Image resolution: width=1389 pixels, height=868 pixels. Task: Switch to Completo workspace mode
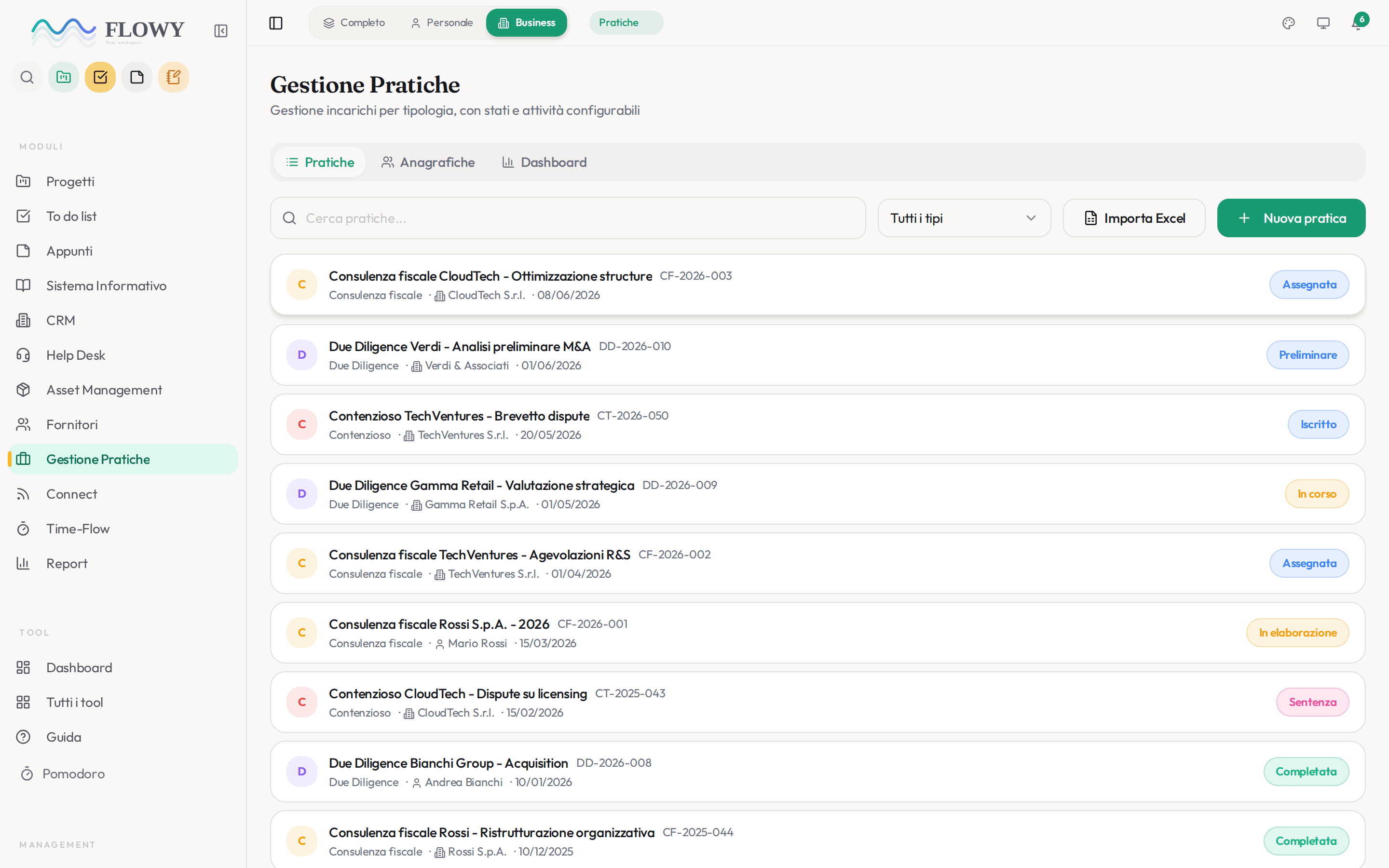[x=354, y=23]
